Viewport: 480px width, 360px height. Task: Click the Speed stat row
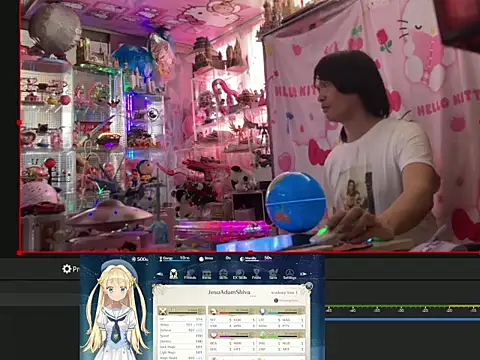[181, 336]
